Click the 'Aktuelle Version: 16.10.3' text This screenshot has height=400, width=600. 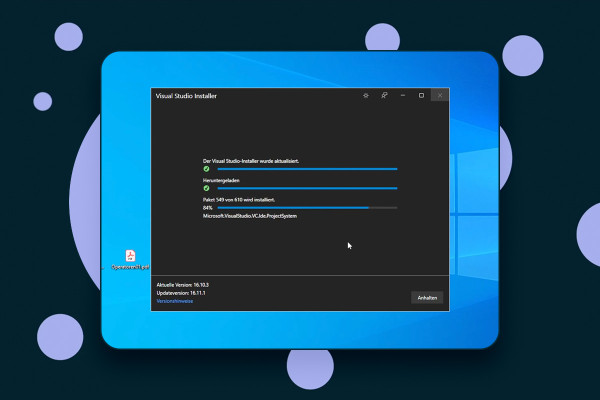point(183,285)
